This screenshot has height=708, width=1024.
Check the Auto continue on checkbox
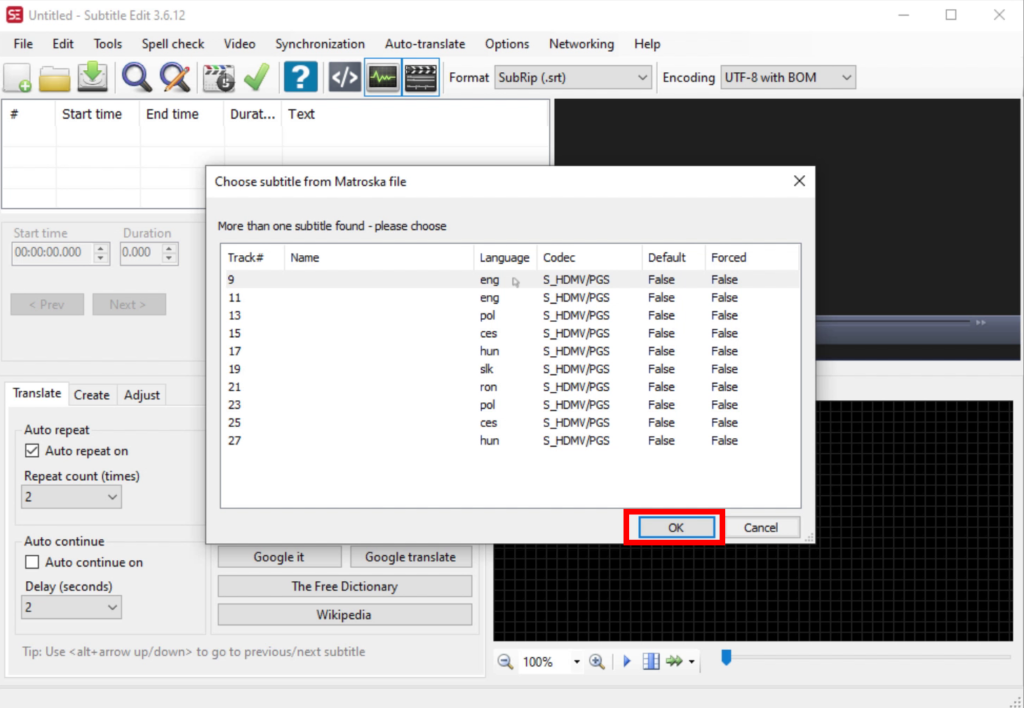point(34,562)
